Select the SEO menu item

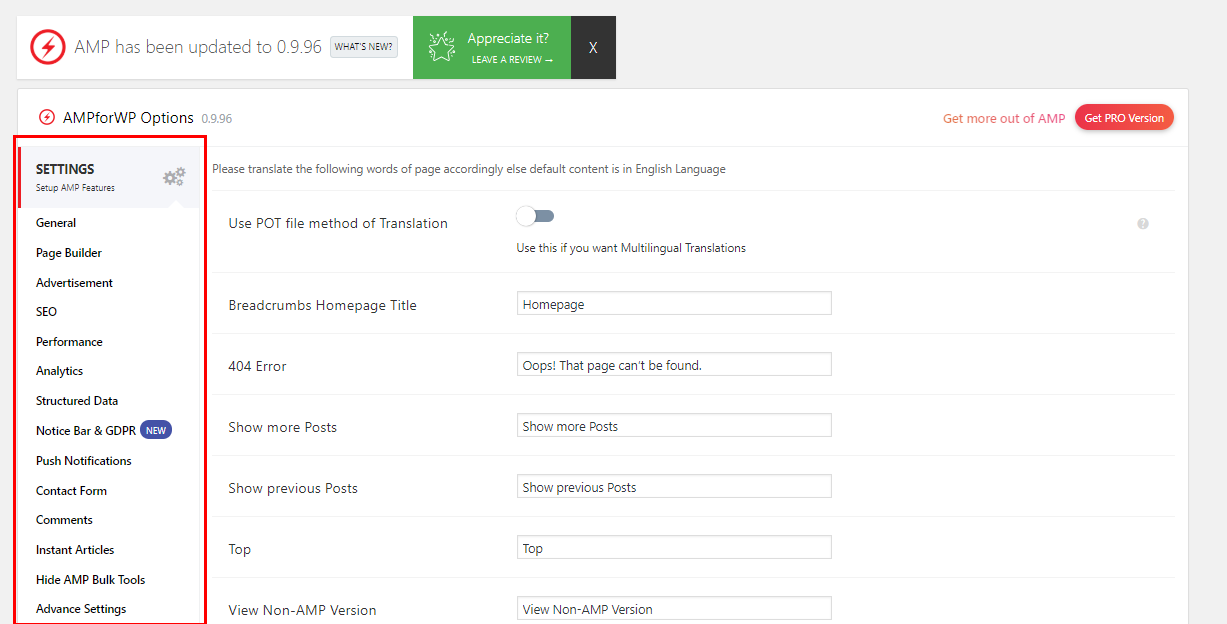46,312
